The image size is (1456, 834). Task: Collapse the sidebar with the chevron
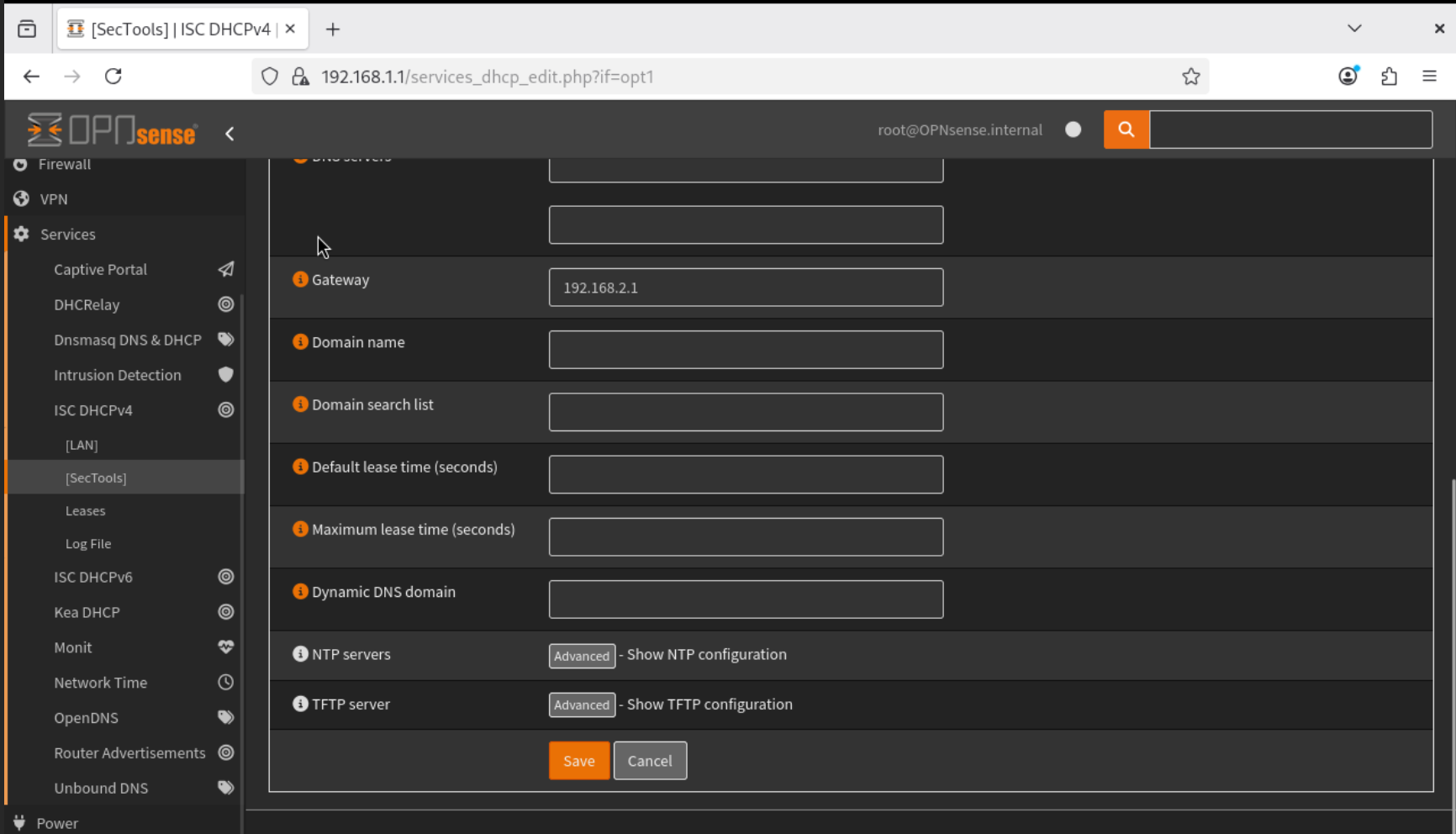(229, 134)
